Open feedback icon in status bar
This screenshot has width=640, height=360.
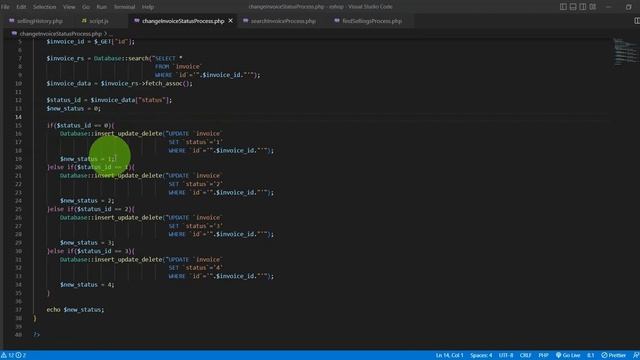point(636,356)
